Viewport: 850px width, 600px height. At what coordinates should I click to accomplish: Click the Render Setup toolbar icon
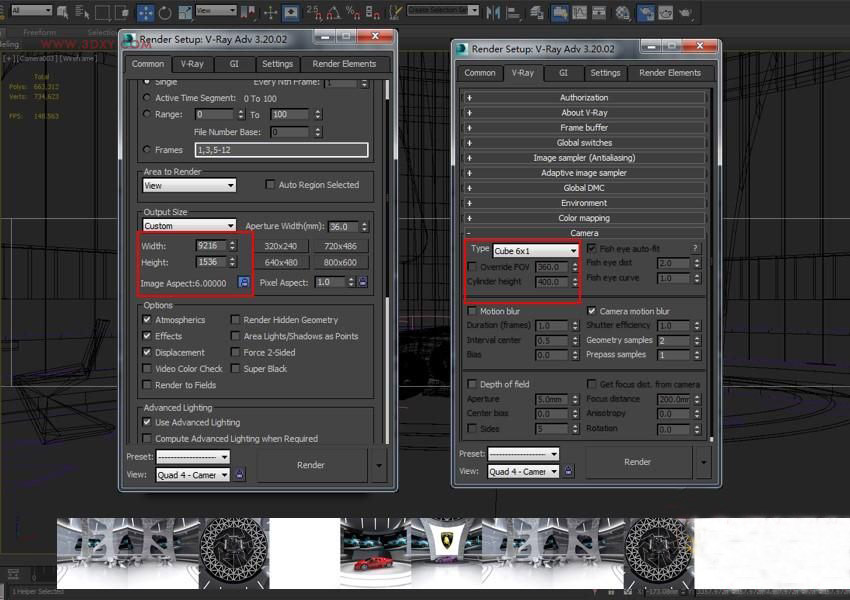pos(645,12)
